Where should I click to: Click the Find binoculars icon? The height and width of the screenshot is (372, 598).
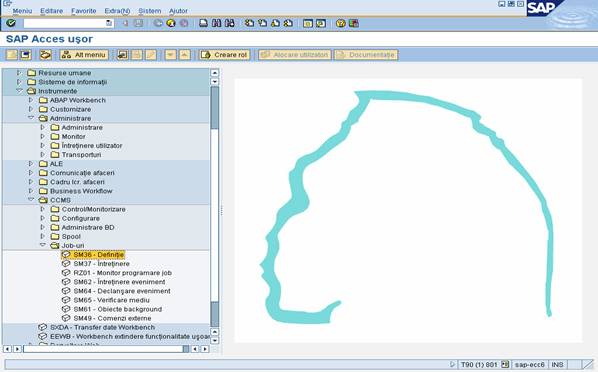point(217,23)
